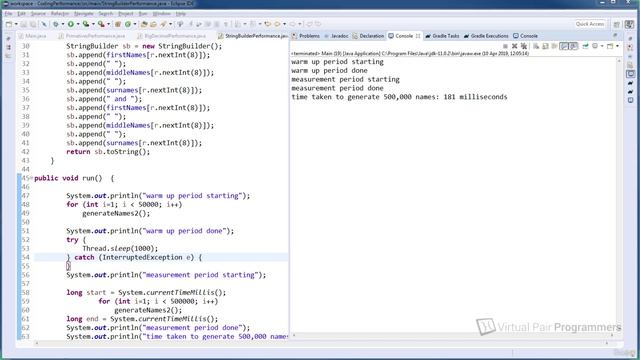
Task: Click the Clear Console icon
Action: pos(536,46)
